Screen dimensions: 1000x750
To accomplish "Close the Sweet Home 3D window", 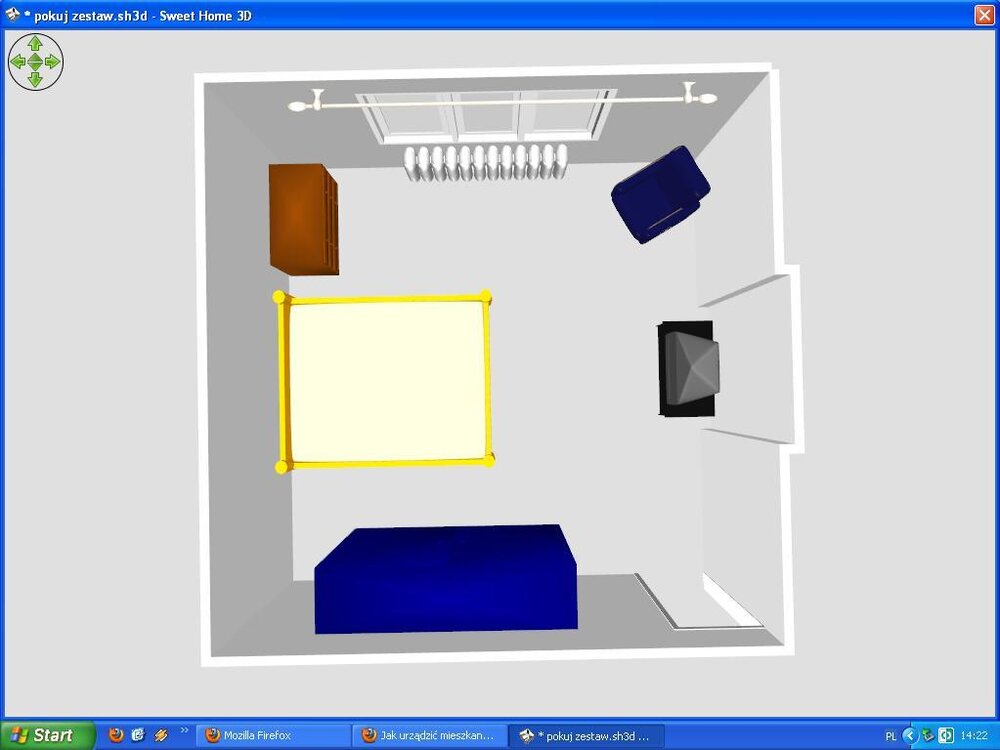I will click(983, 15).
